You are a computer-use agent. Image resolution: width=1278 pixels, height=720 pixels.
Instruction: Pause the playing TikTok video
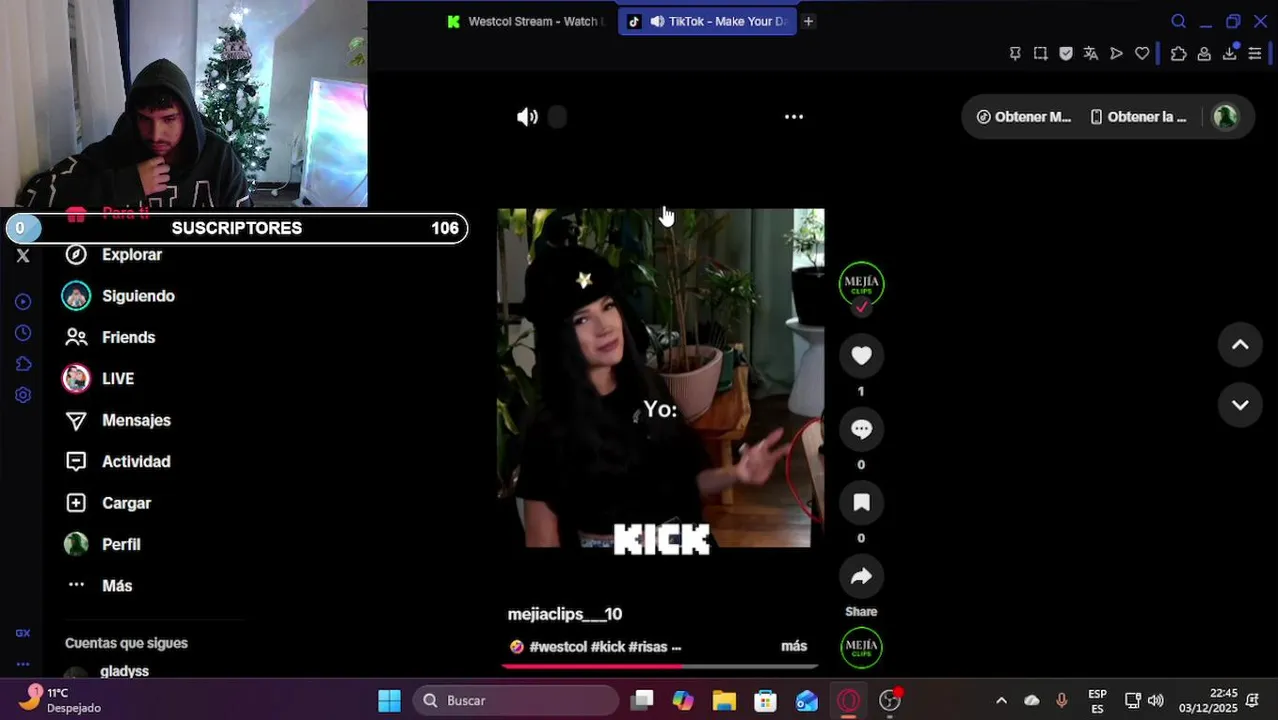click(660, 378)
